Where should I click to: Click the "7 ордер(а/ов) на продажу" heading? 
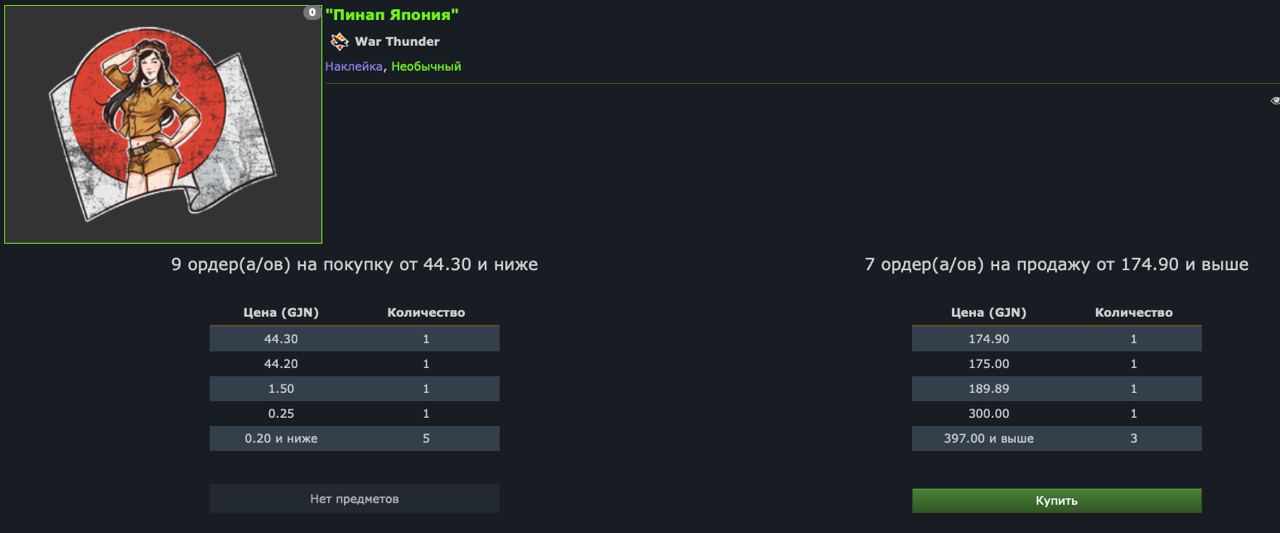point(1056,265)
